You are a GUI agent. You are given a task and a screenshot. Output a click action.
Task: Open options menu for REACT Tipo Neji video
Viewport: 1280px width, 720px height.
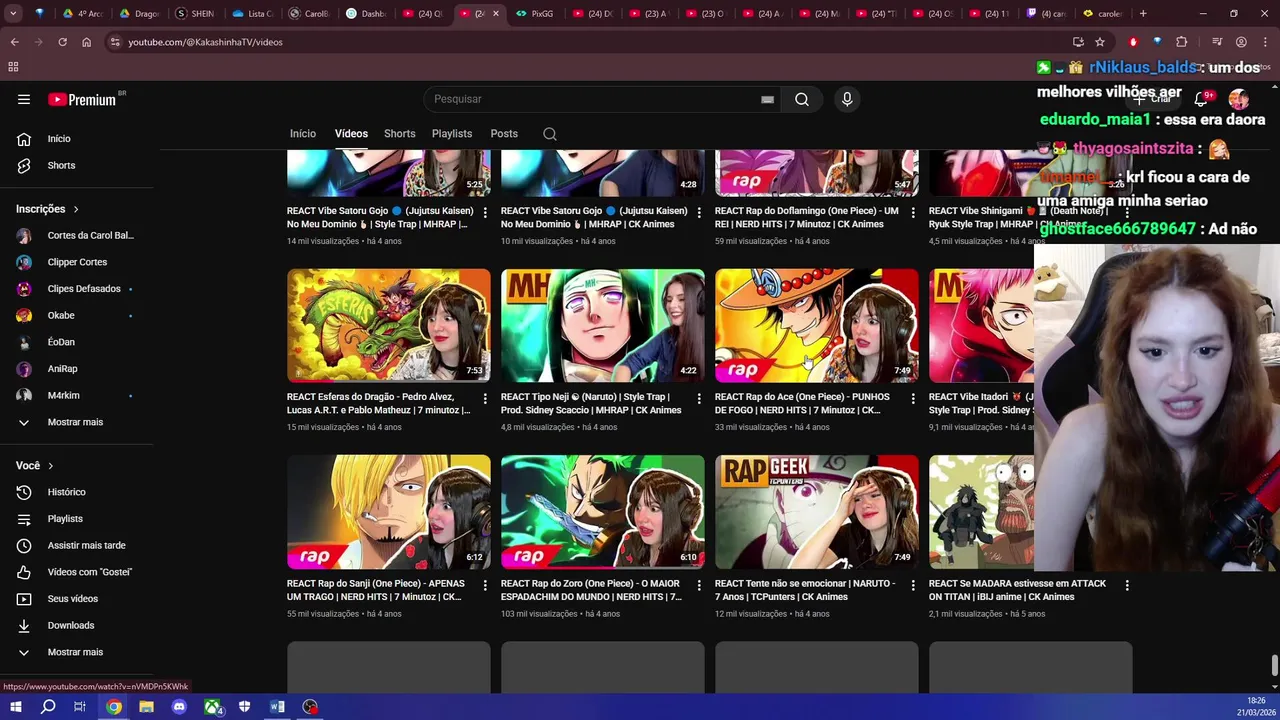pyautogui.click(x=699, y=398)
